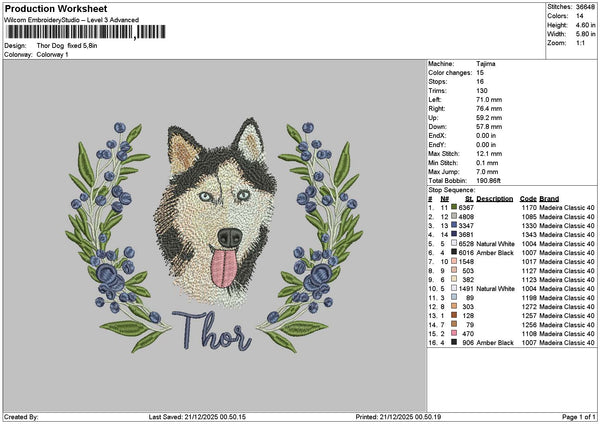Click the green swatch for stop 1

pos(454,207)
